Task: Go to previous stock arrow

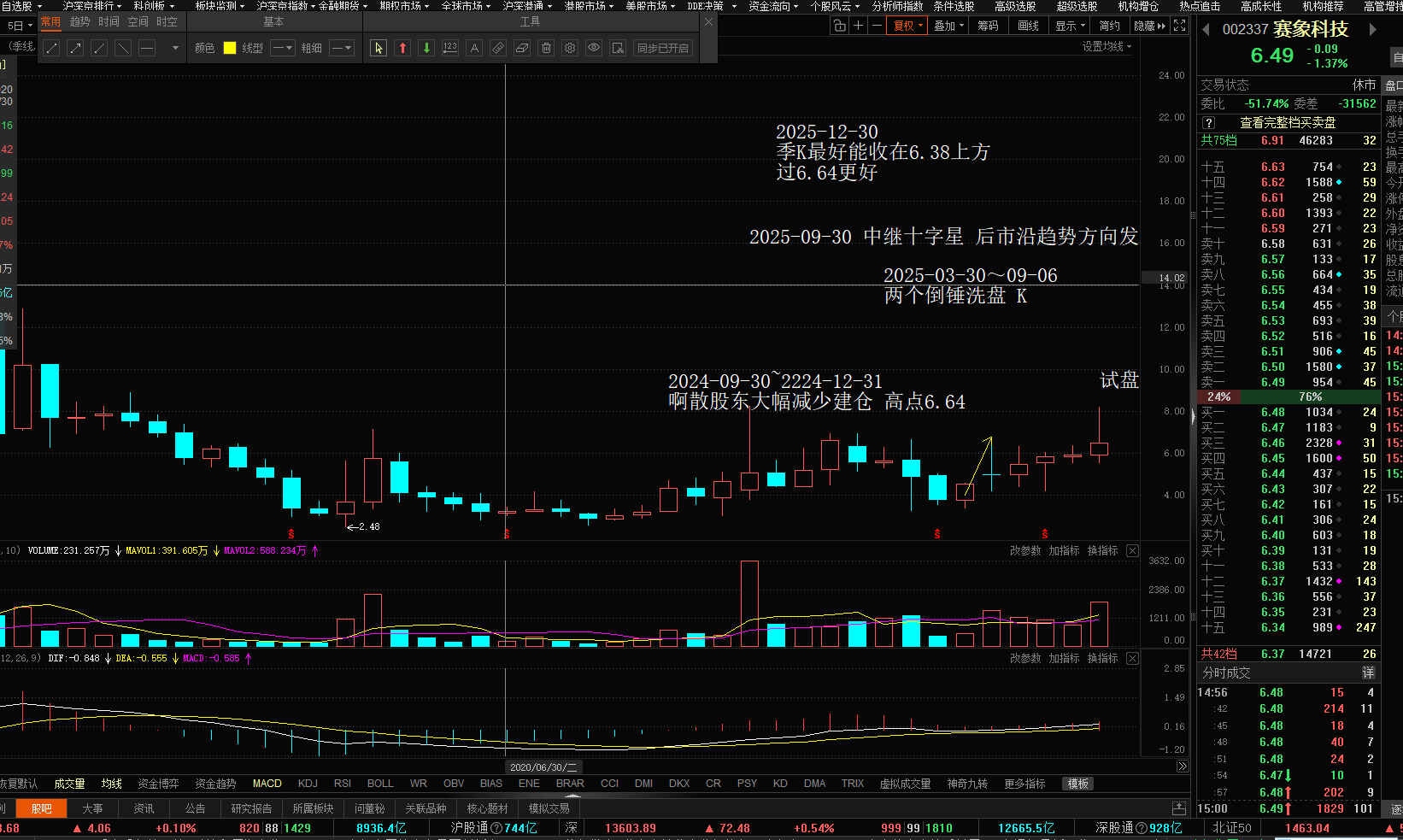Action: tap(1206, 29)
